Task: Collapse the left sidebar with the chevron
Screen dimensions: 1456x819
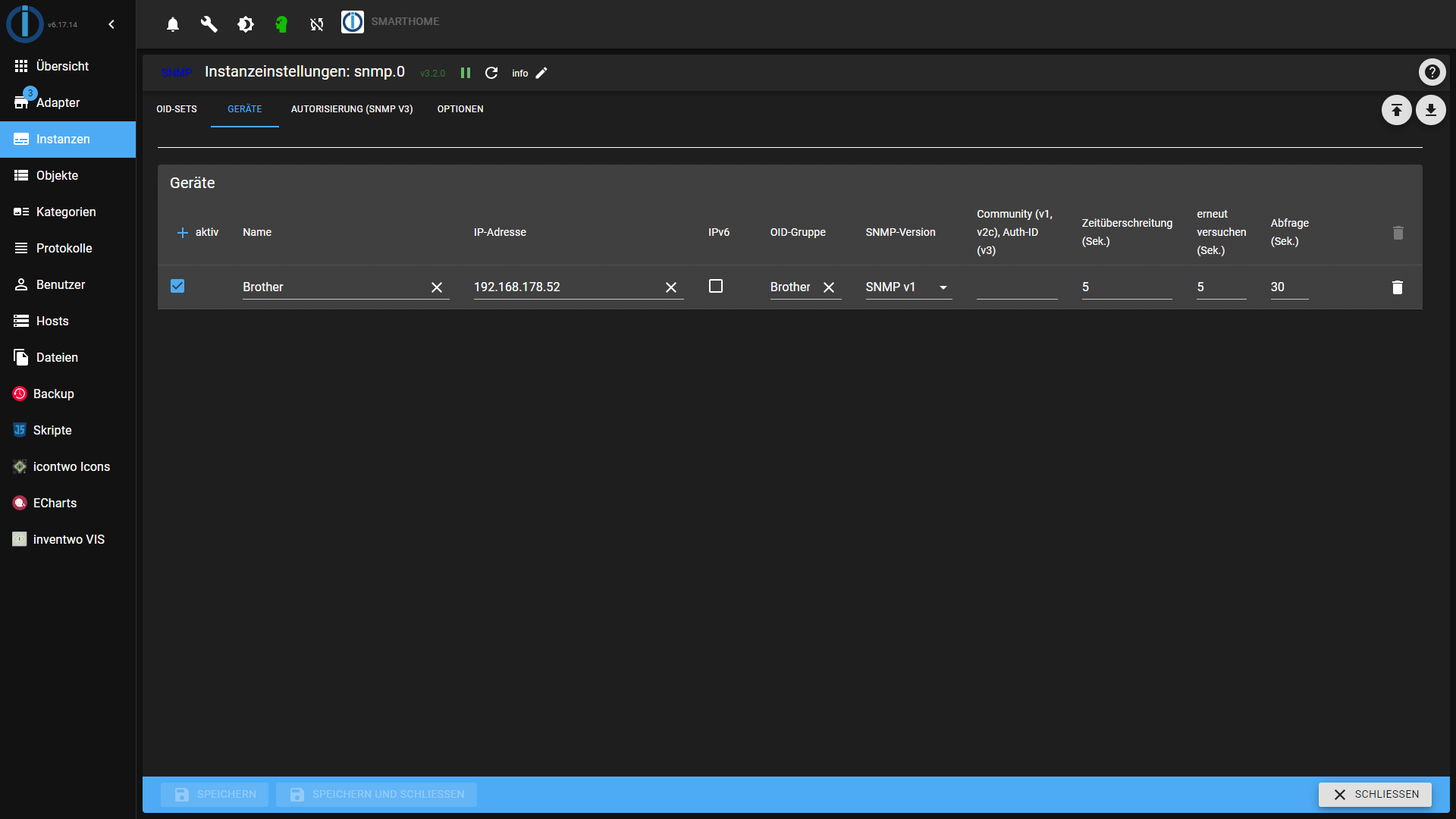Action: [111, 24]
